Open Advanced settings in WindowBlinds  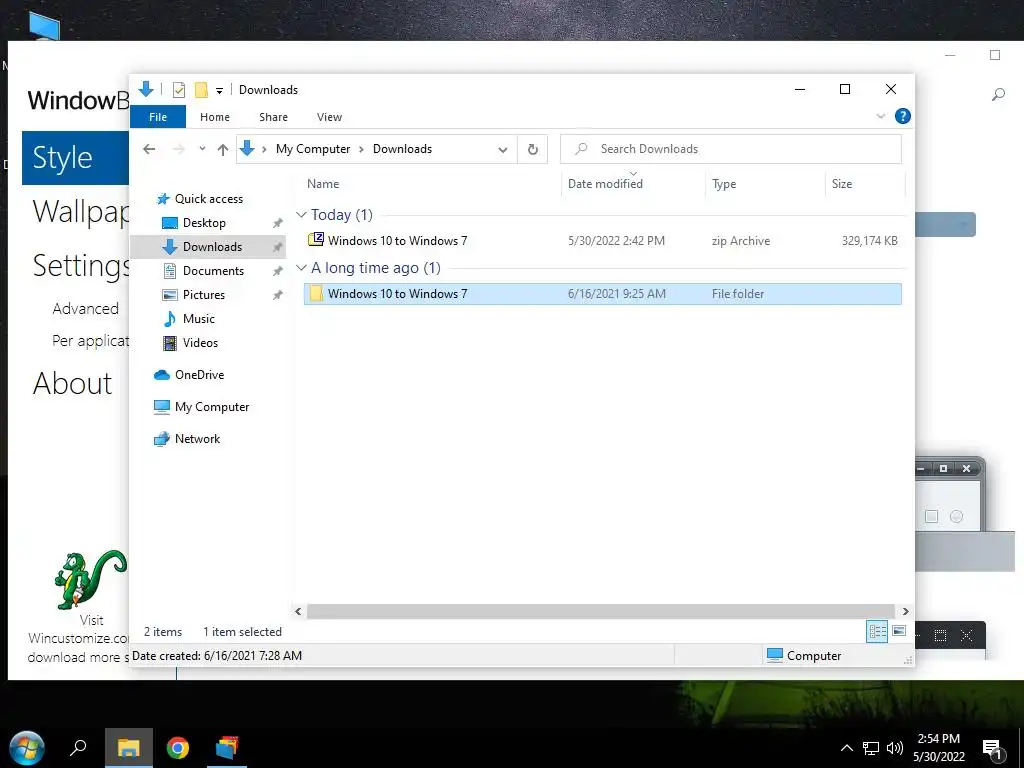pyautogui.click(x=86, y=309)
